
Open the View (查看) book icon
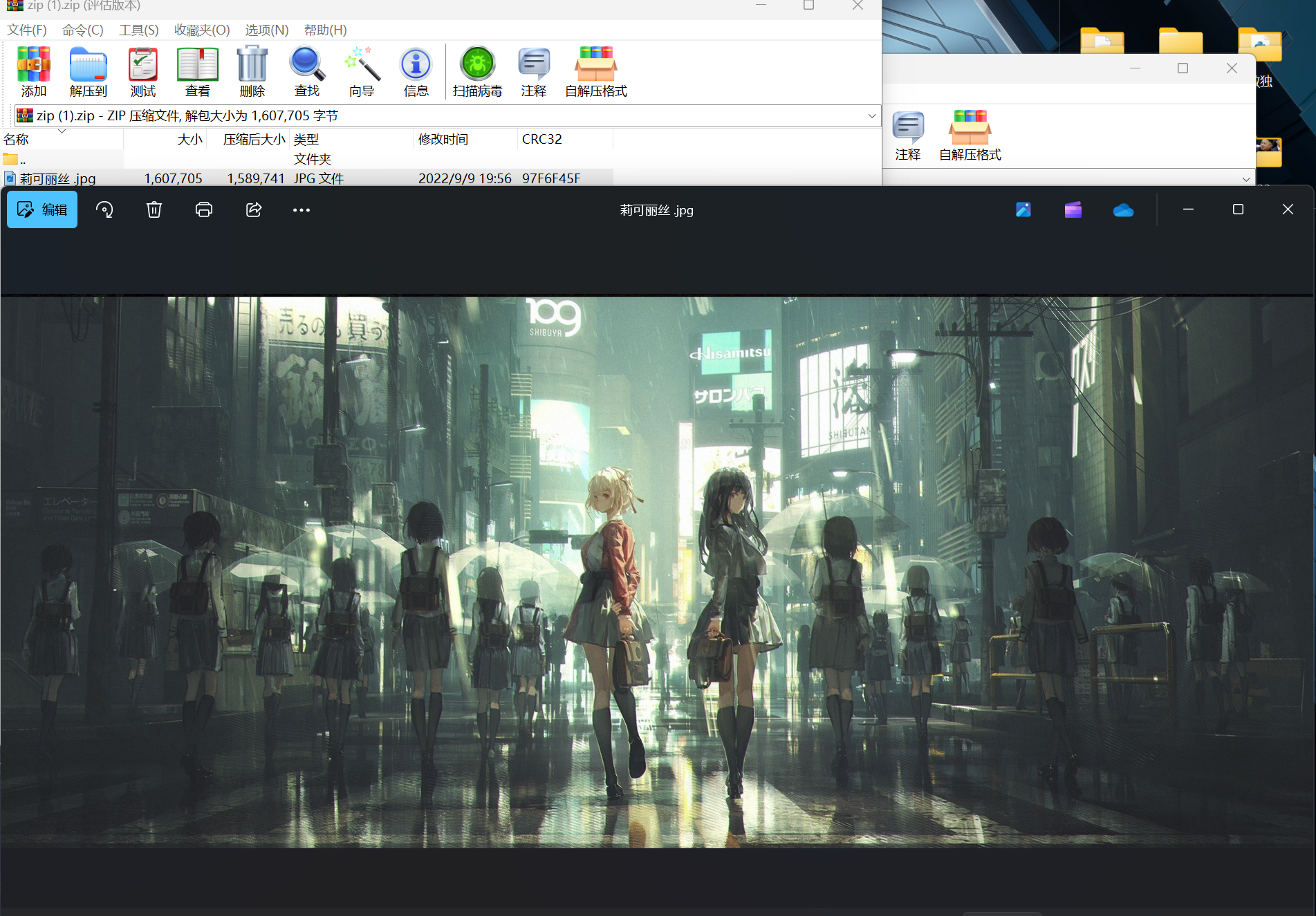point(198,71)
